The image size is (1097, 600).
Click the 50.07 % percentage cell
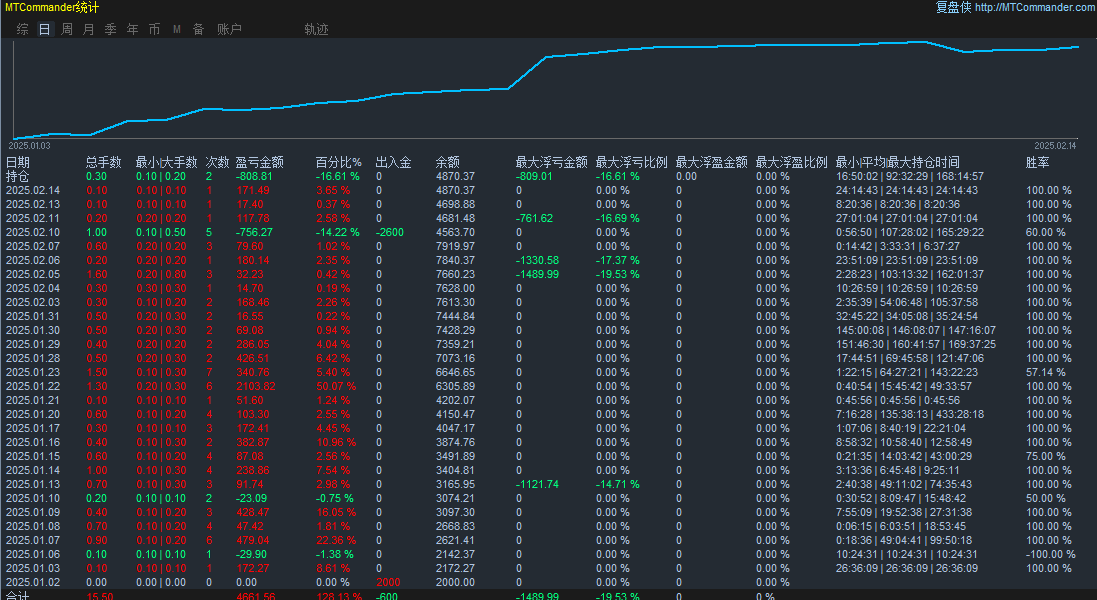pos(336,386)
